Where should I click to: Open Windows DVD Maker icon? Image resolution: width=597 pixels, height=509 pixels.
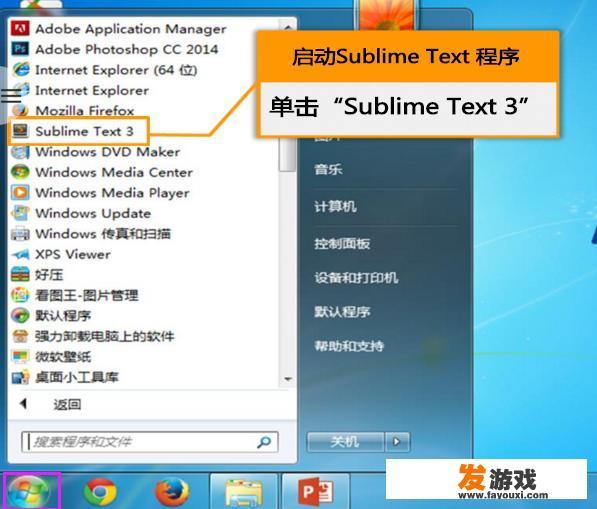coord(20,152)
